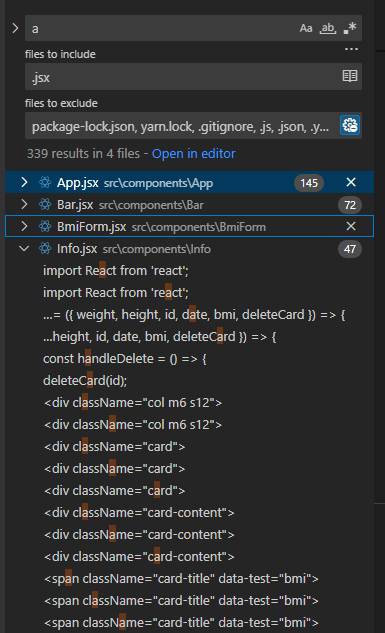
Task: Dismiss BmiForm.jsx search results
Action: click(351, 226)
